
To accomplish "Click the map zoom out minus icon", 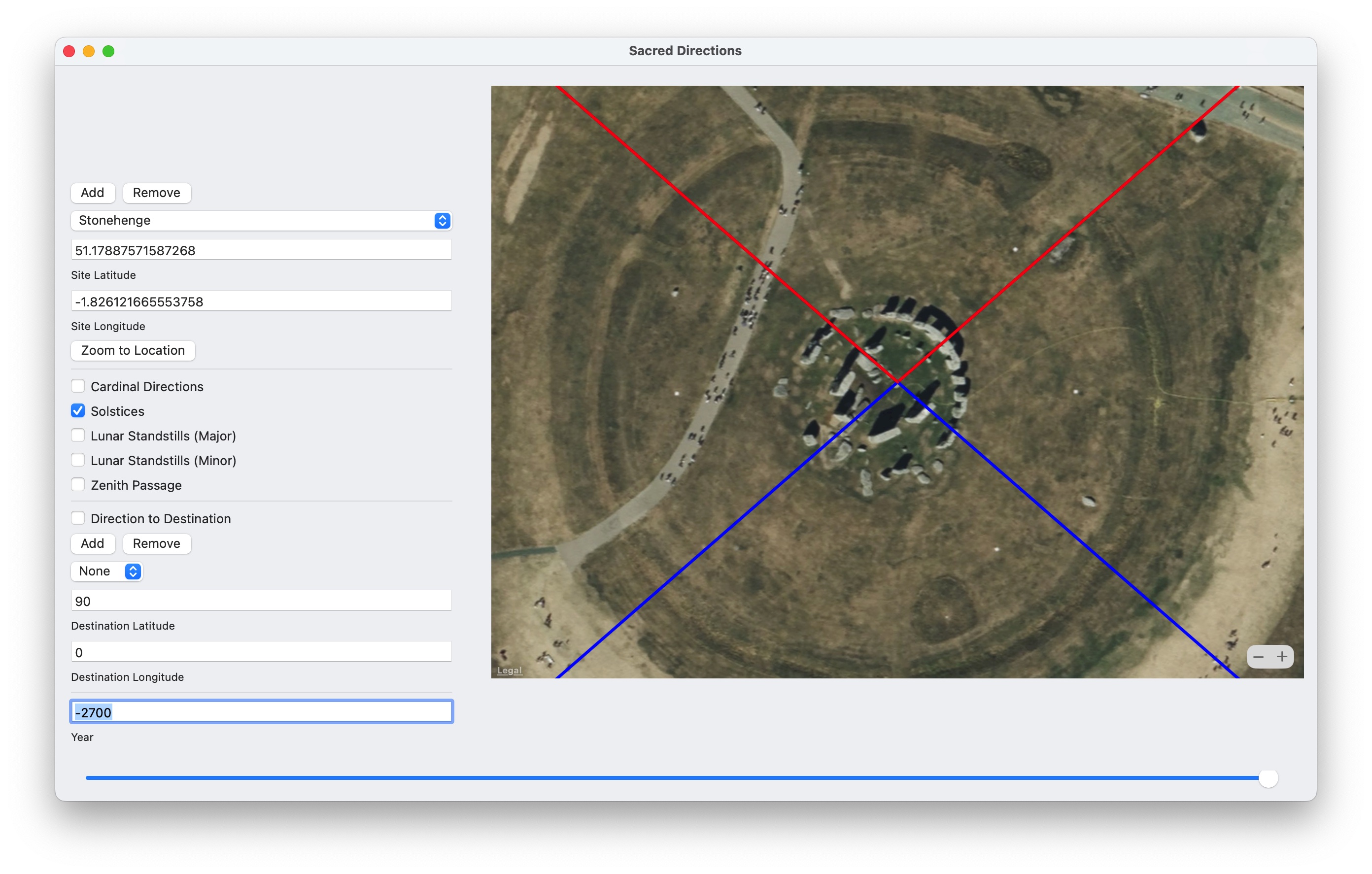I will (x=1258, y=657).
